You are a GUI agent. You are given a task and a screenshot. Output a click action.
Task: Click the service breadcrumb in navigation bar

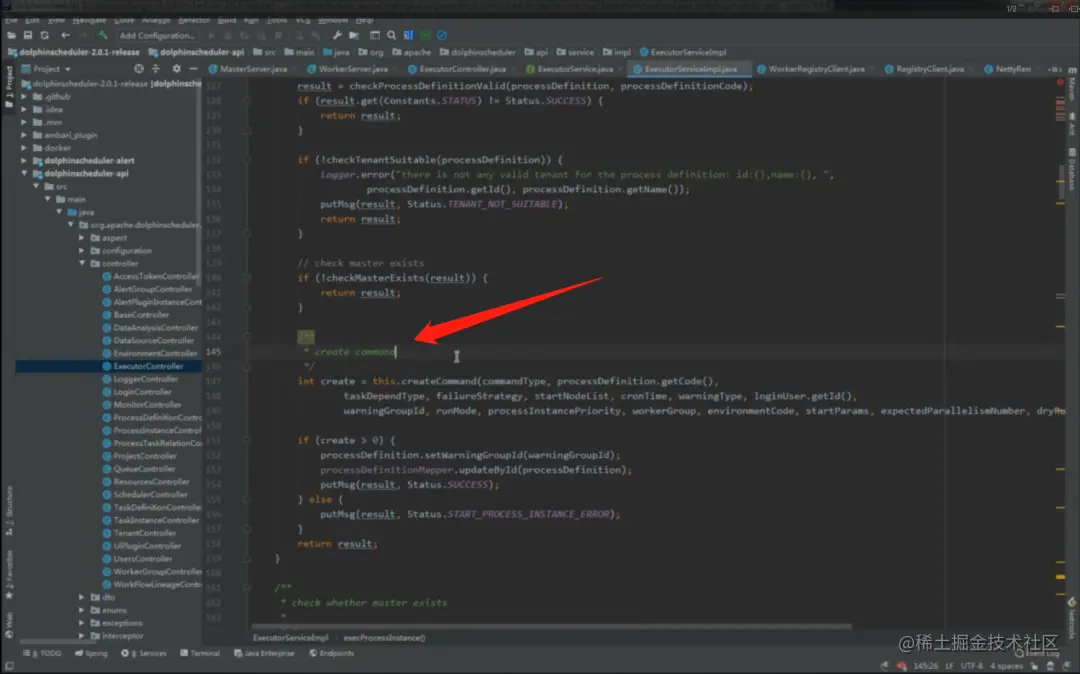coord(575,52)
